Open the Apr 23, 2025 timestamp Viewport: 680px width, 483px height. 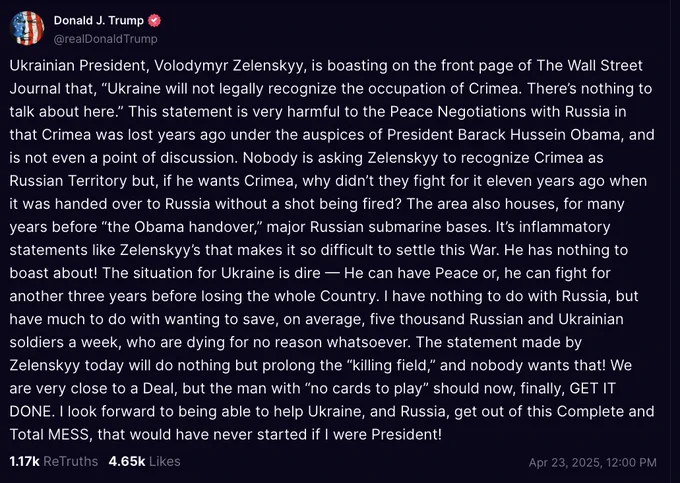pos(592,463)
